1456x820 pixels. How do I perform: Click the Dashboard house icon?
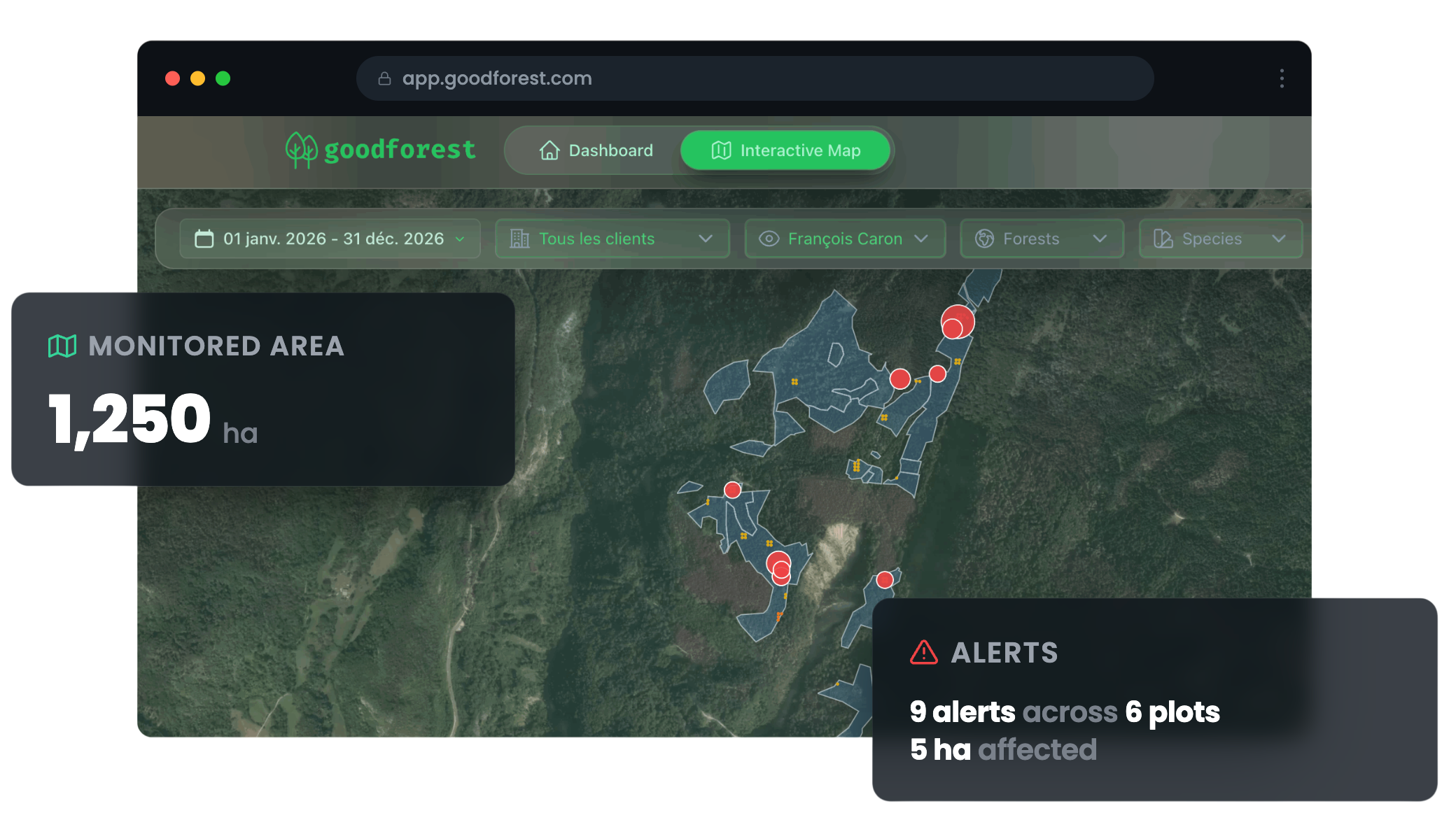pos(549,150)
